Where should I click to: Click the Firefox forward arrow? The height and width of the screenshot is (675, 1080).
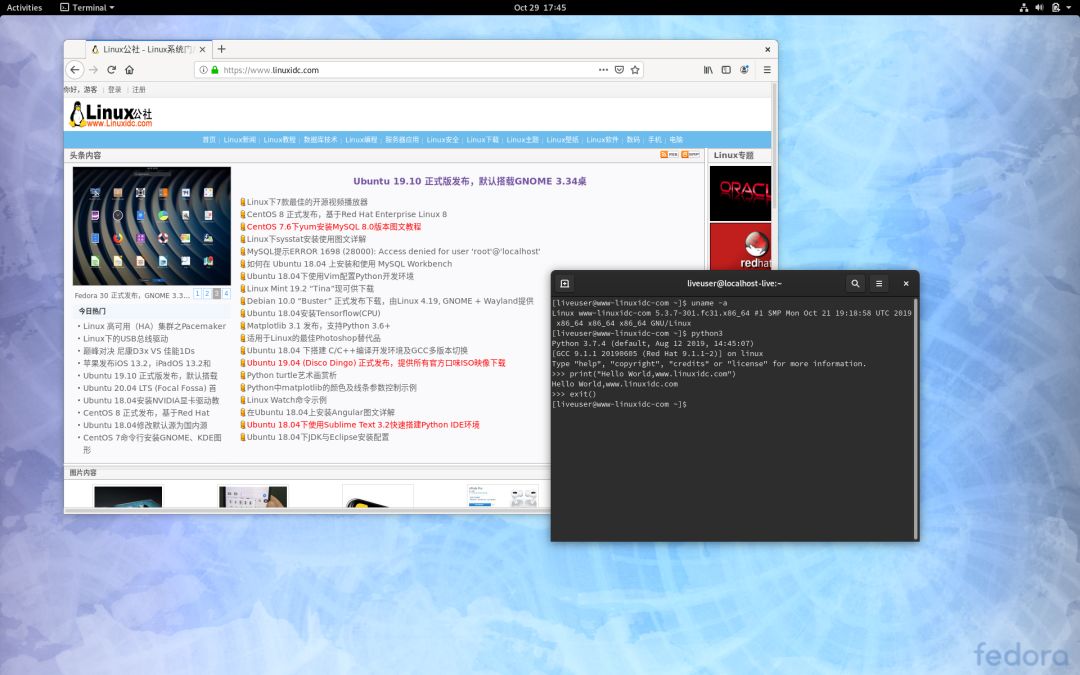[x=94, y=70]
